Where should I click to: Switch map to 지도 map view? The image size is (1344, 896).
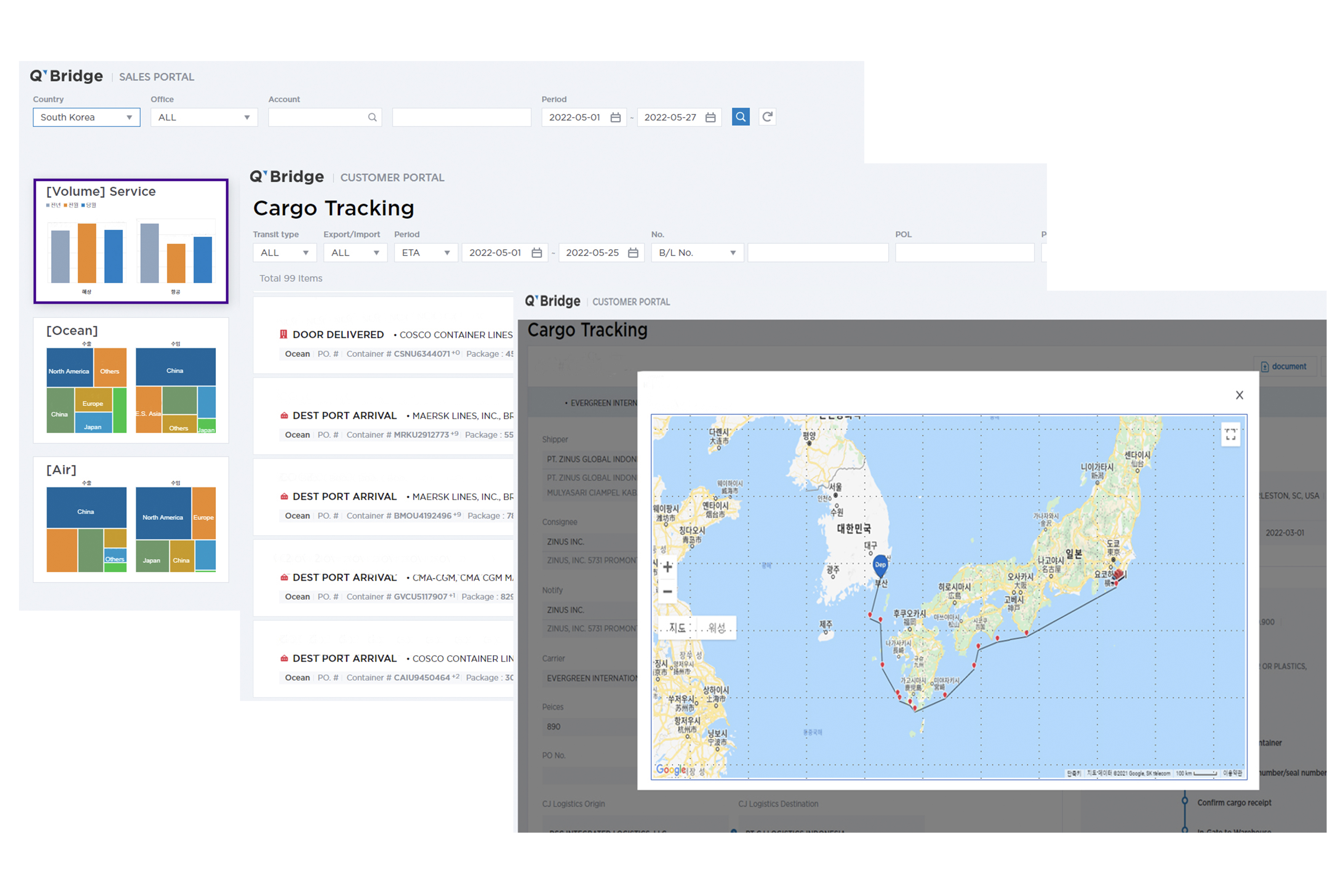[677, 628]
